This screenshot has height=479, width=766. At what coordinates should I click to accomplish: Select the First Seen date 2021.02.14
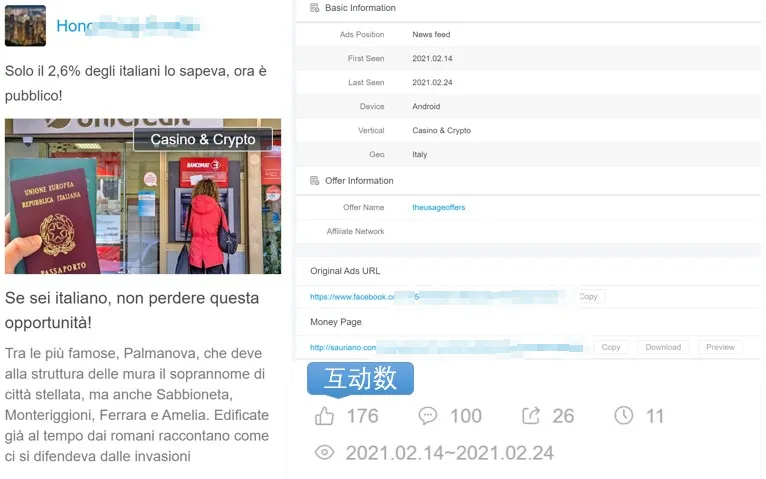pos(432,58)
